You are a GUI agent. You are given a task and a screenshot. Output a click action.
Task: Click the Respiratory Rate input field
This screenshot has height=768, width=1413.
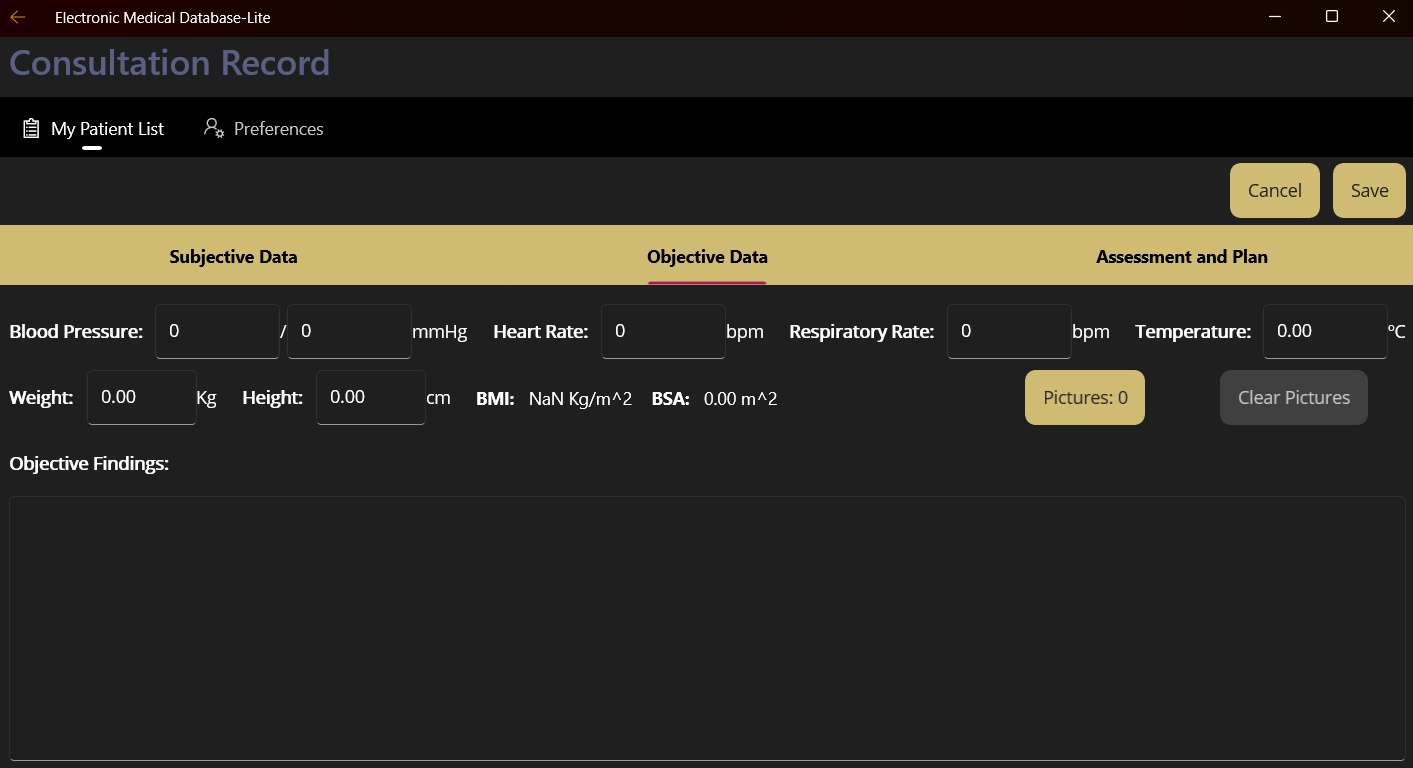point(1008,331)
